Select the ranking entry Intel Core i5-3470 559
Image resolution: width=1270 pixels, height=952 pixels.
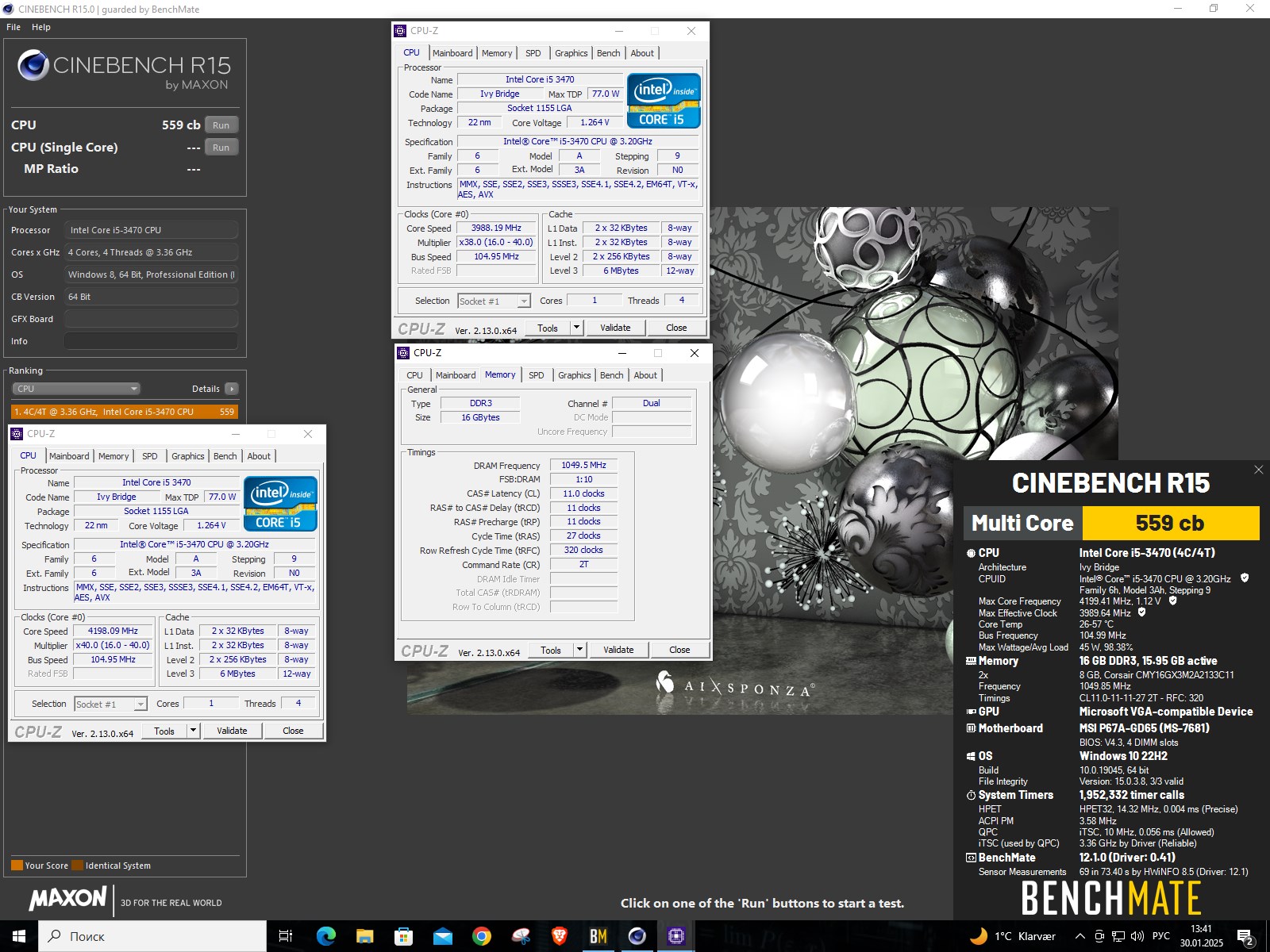point(125,412)
